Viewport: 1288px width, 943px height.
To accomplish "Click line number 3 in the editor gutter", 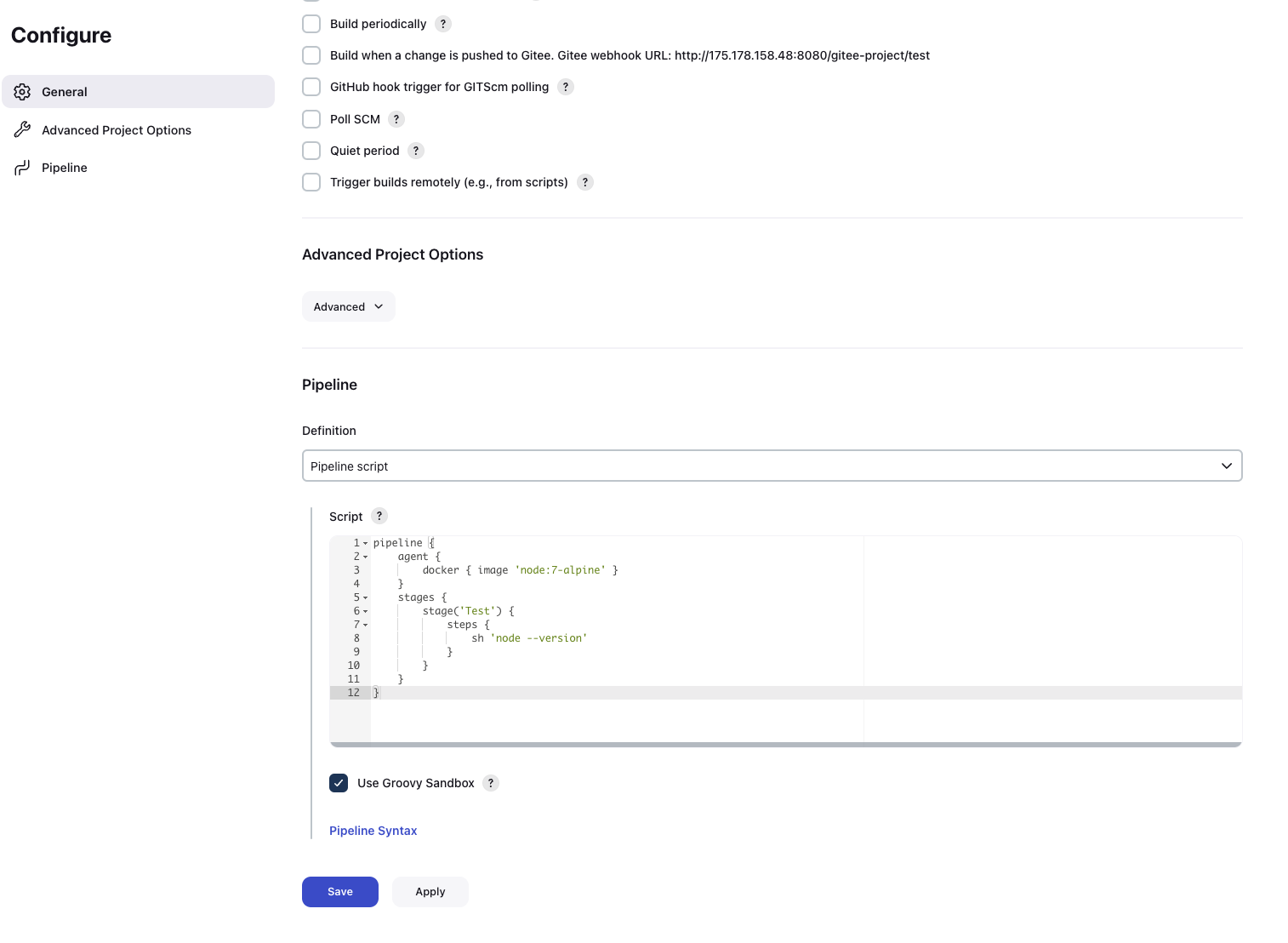I will [356, 570].
